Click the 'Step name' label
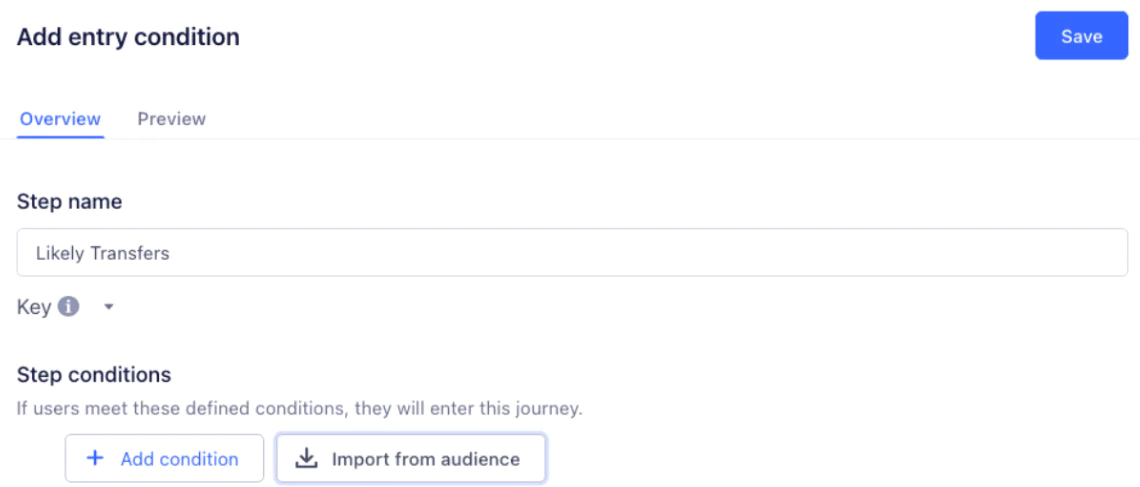This screenshot has height=487, width=1140. tap(69, 202)
